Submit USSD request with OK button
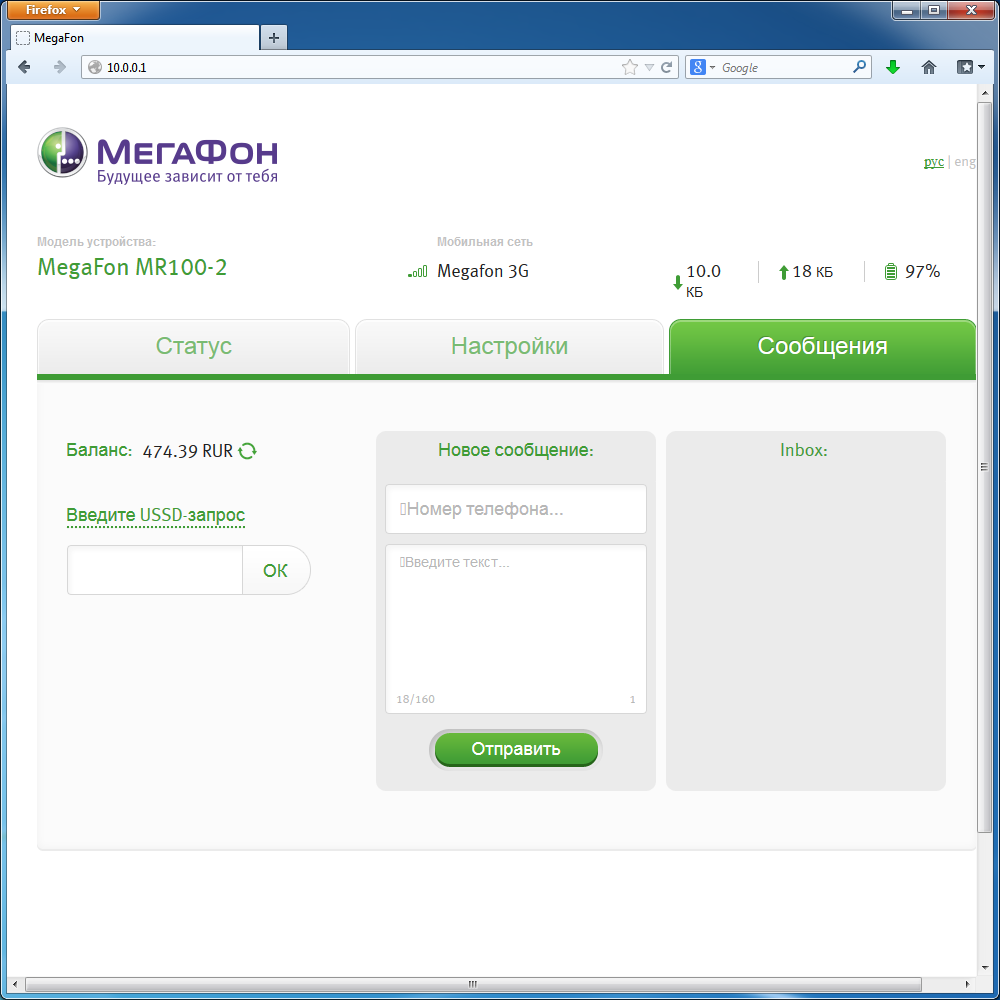The width and height of the screenshot is (1000, 1000). click(276, 570)
